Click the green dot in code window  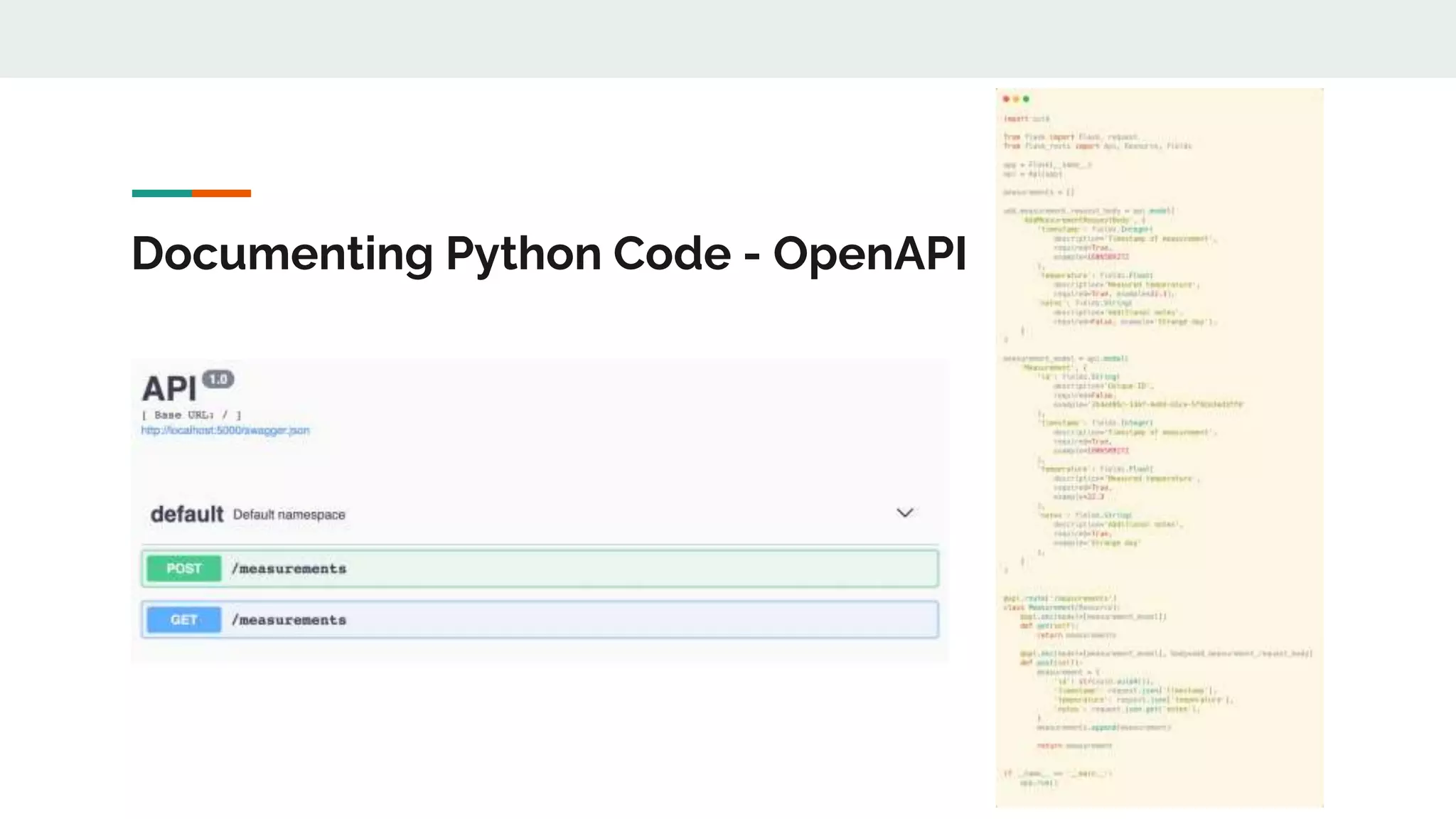tap(1026, 99)
